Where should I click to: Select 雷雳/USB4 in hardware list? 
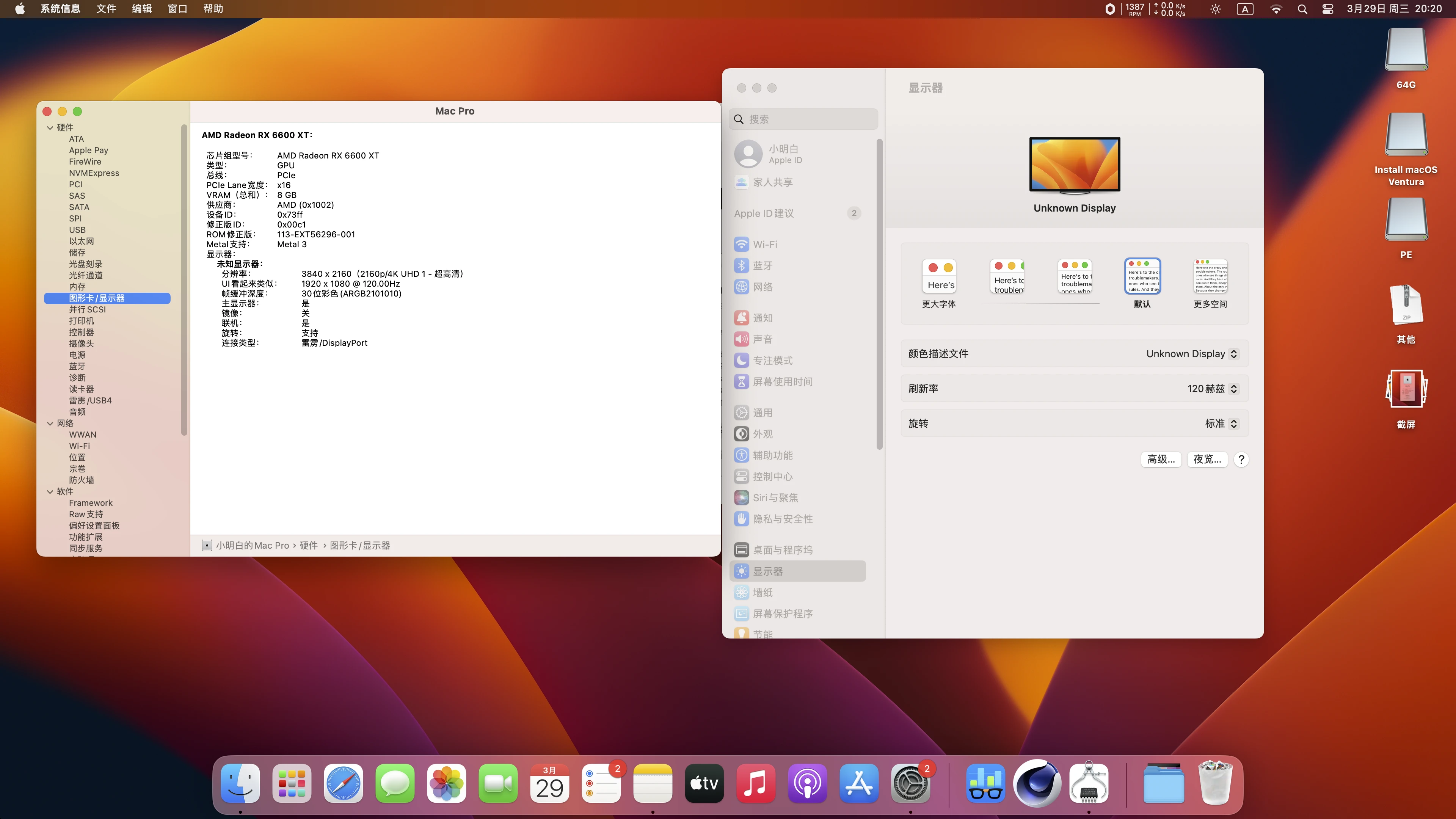tap(91, 401)
